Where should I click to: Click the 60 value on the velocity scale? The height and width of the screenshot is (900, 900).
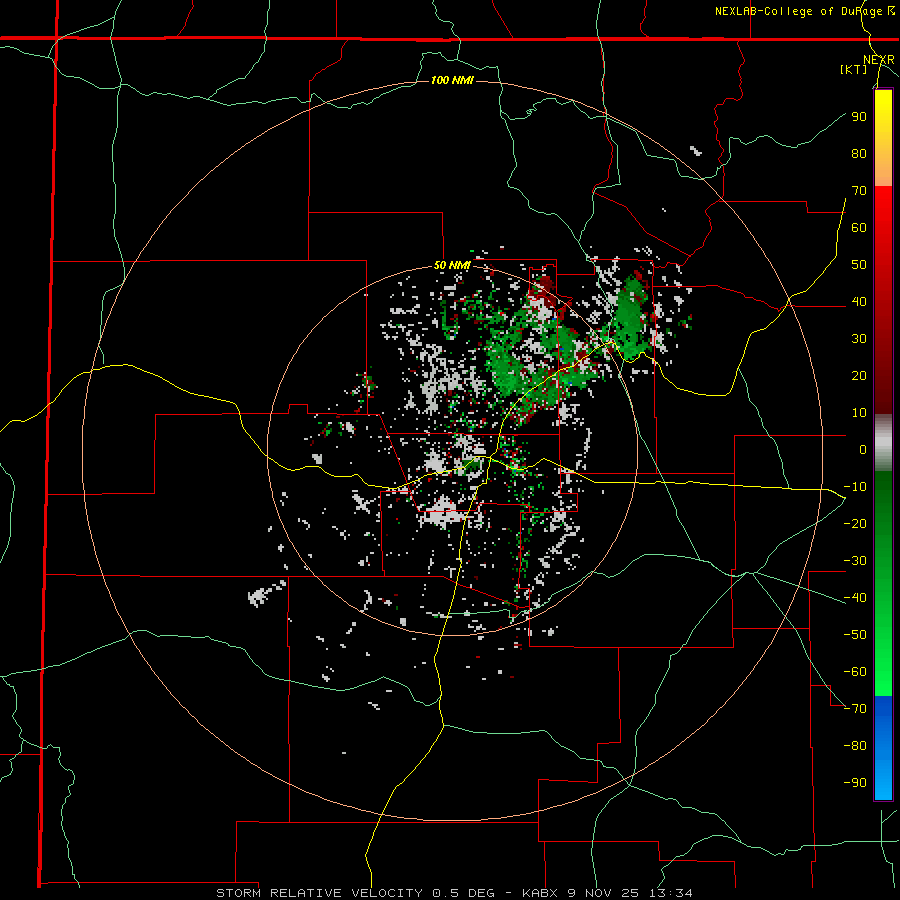click(859, 227)
